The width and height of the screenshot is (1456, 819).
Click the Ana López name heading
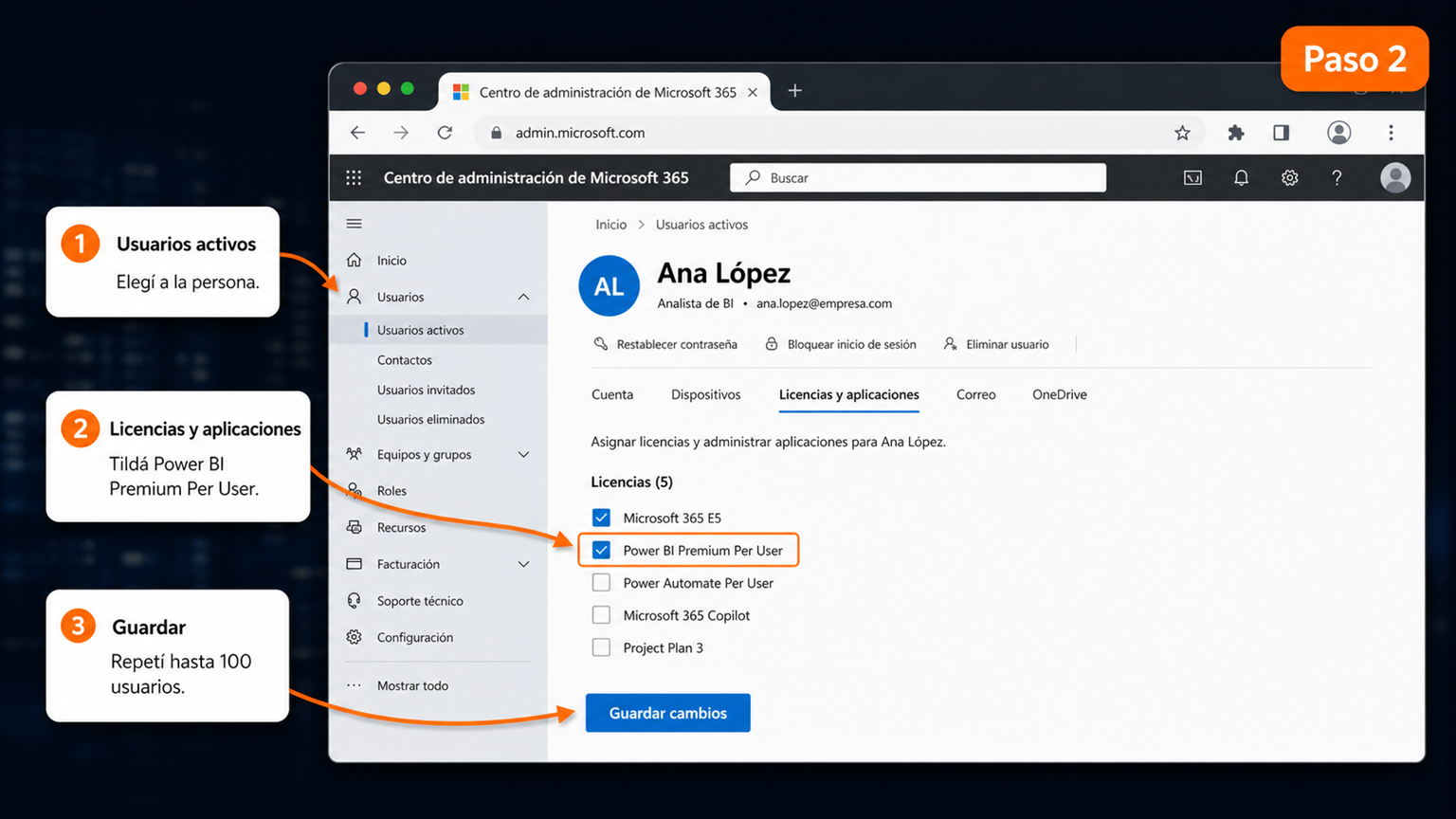pyautogui.click(x=724, y=273)
